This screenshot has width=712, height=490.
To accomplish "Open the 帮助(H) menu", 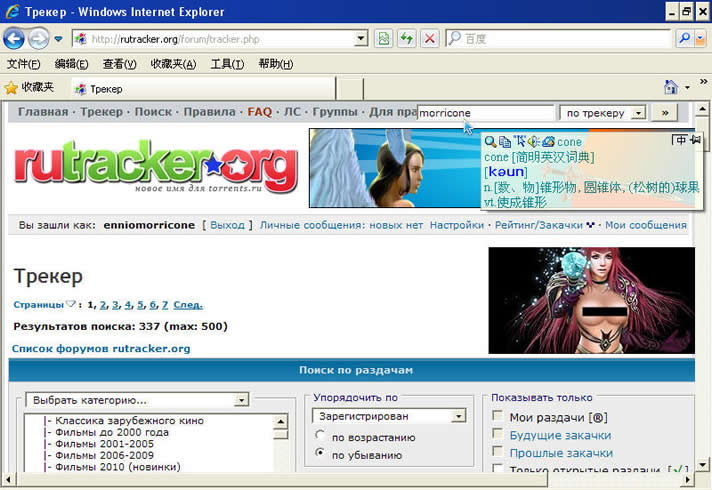I will pyautogui.click(x=276, y=64).
